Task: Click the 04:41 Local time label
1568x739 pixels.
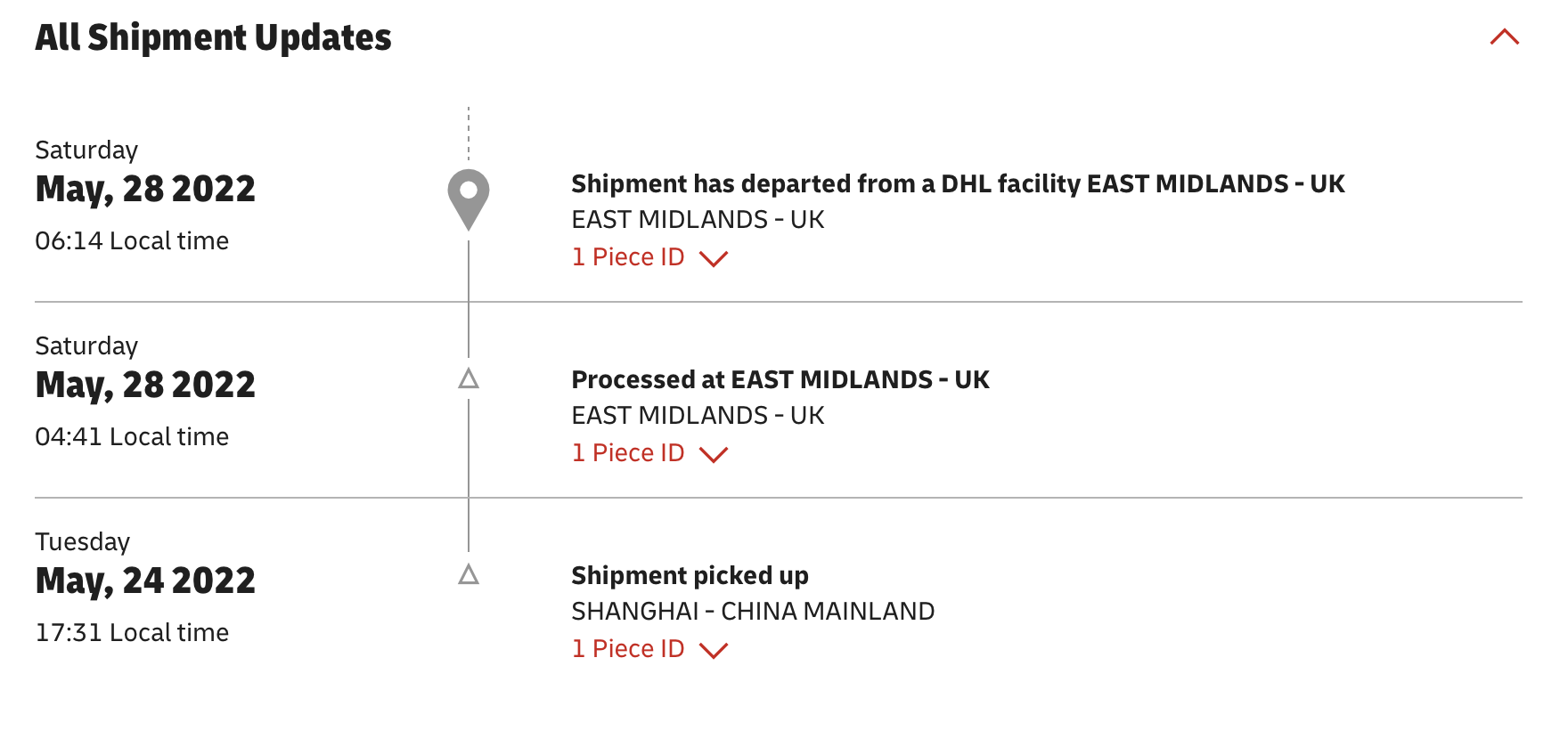Action: click(132, 436)
